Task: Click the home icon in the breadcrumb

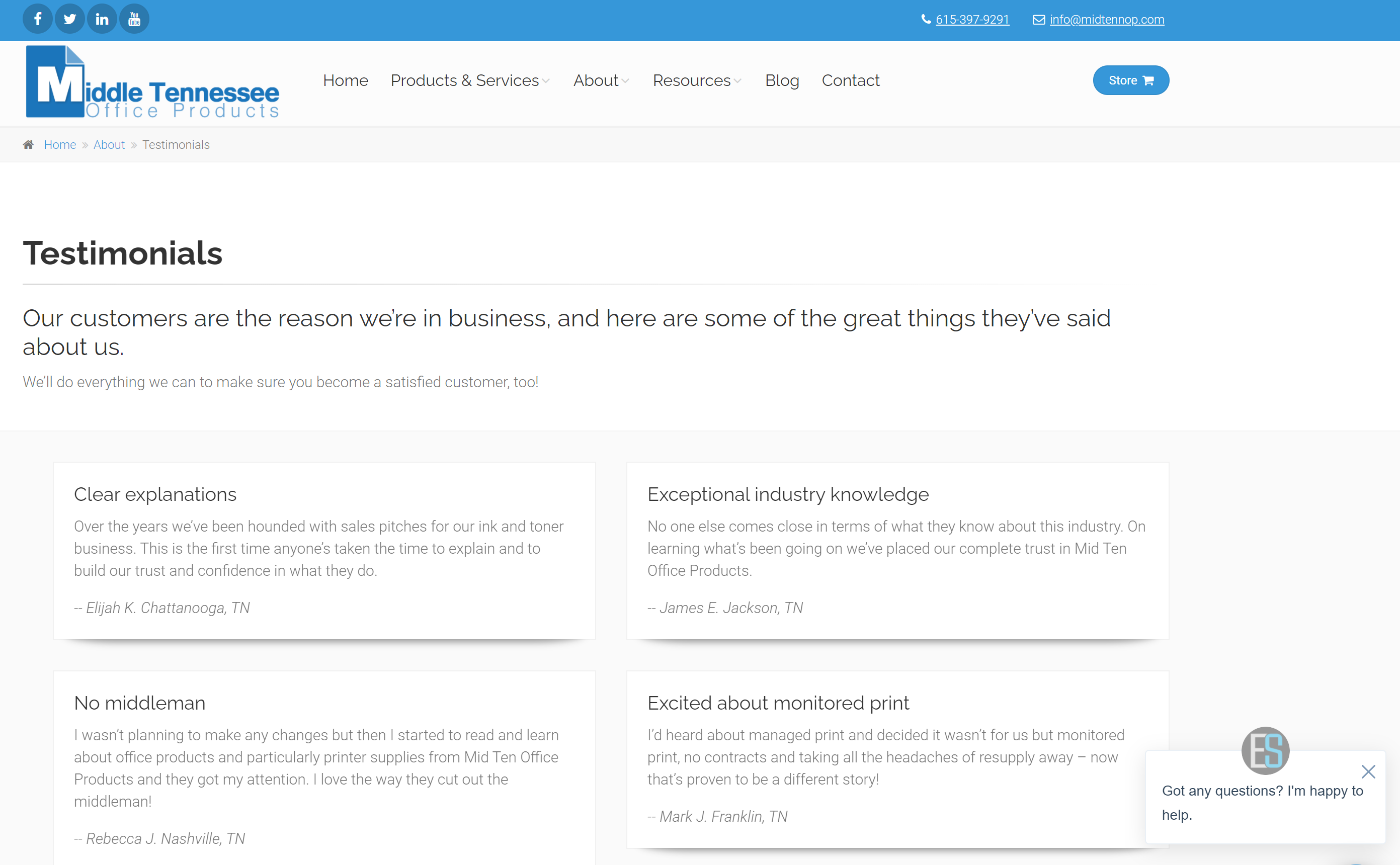Action: (28, 145)
